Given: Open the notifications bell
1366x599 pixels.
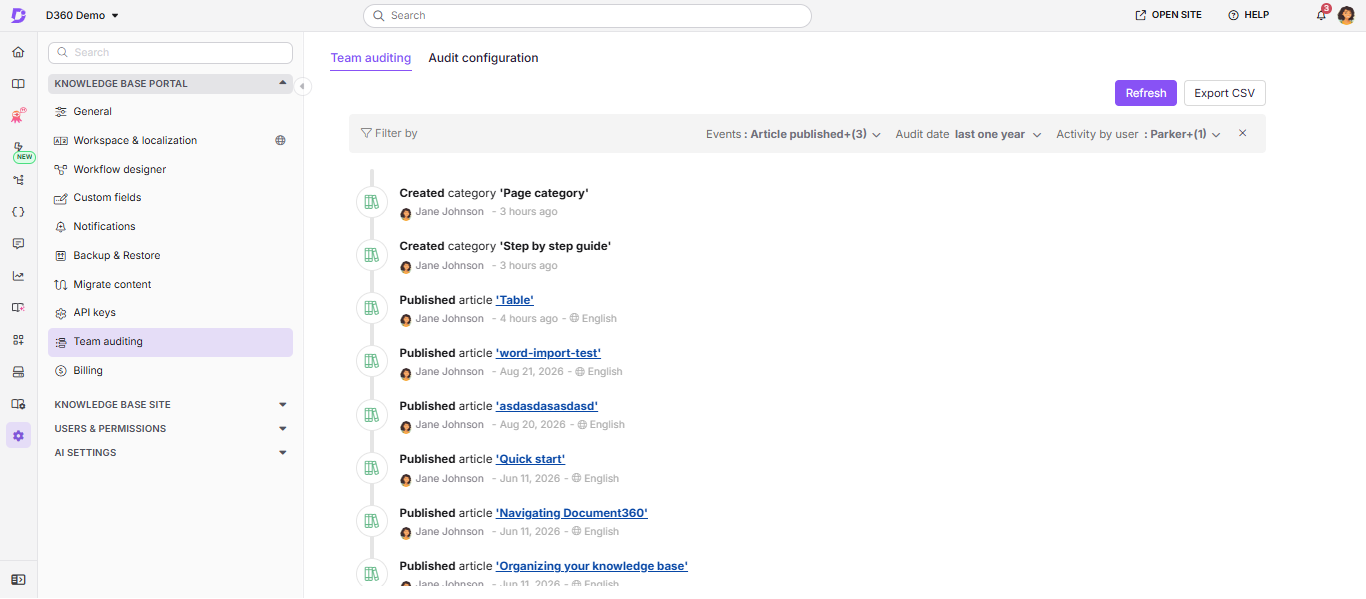Looking at the screenshot, I should 1321,15.
